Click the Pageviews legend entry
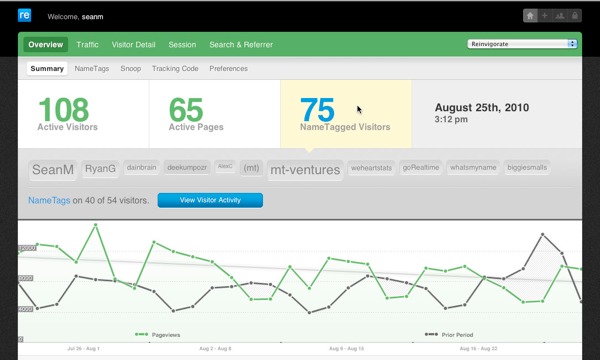 pos(157,335)
